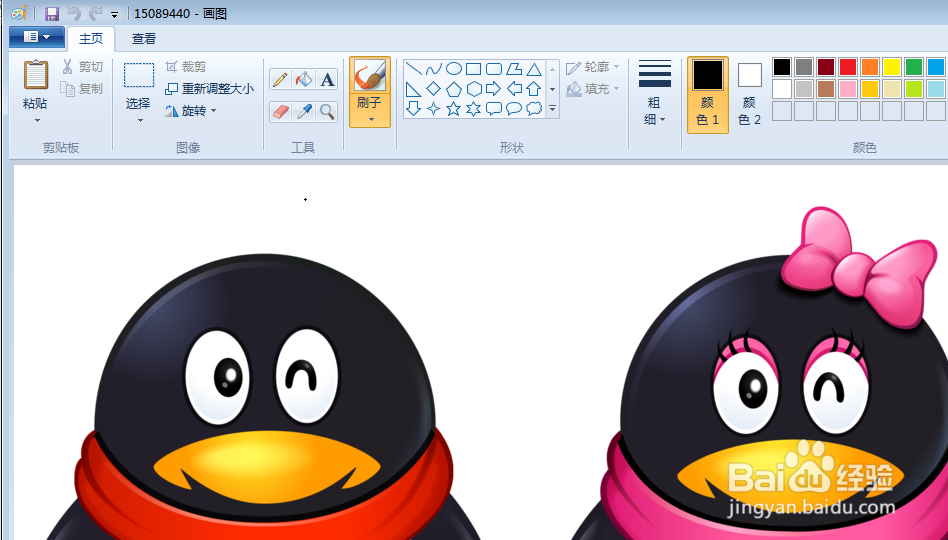Open the Paint file menu button
Viewport: 948px width, 540px height.
click(x=36, y=37)
